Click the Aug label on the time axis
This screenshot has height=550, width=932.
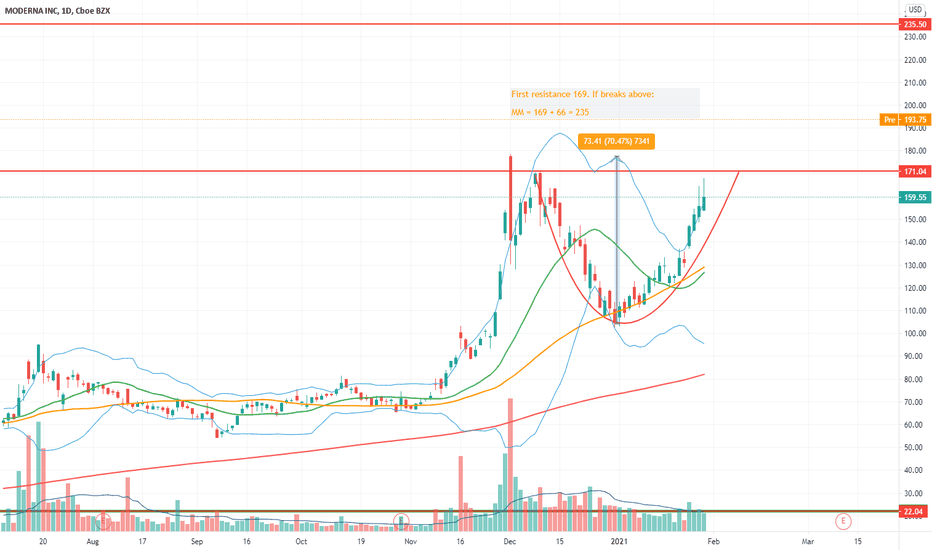tap(93, 542)
